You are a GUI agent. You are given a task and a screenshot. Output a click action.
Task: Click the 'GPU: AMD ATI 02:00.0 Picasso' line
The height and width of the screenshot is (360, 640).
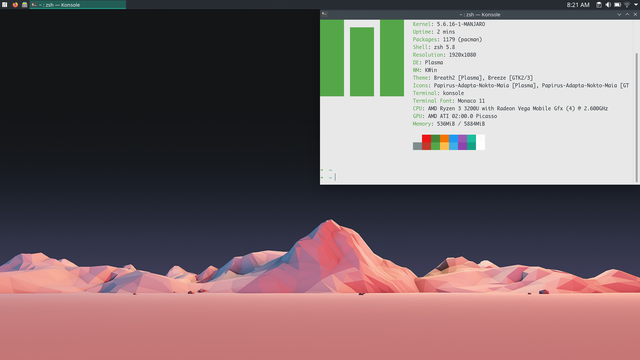[x=455, y=116]
